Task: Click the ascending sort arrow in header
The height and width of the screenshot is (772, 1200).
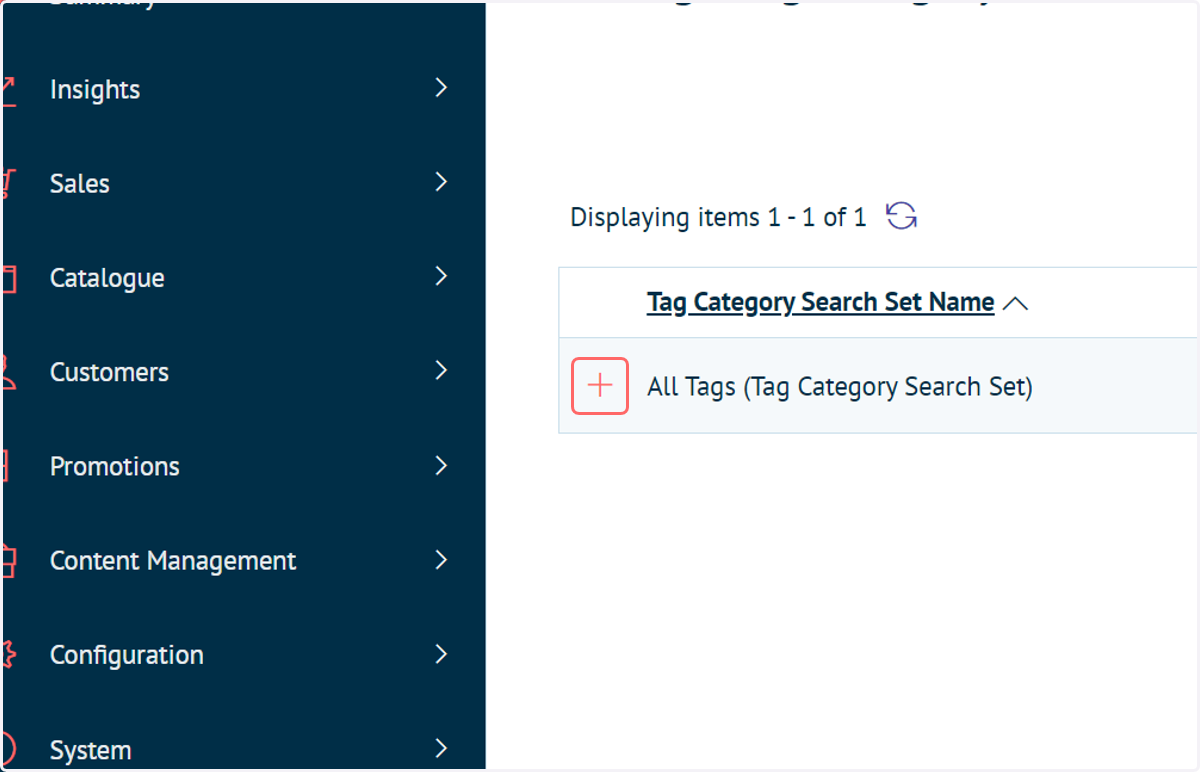Action: 1015,303
